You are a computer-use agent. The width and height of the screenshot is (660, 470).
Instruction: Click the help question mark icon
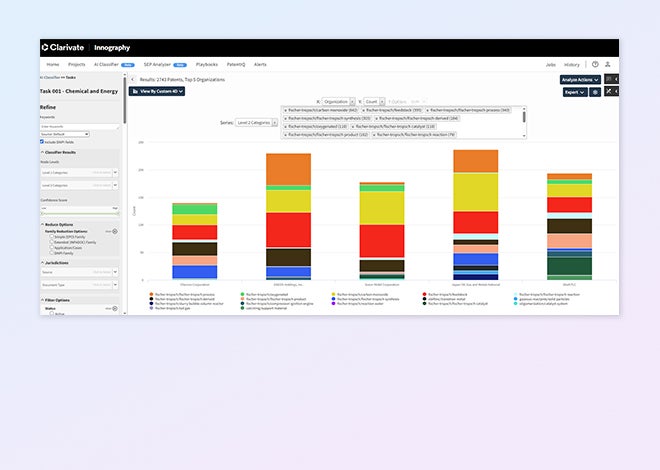[x=595, y=64]
